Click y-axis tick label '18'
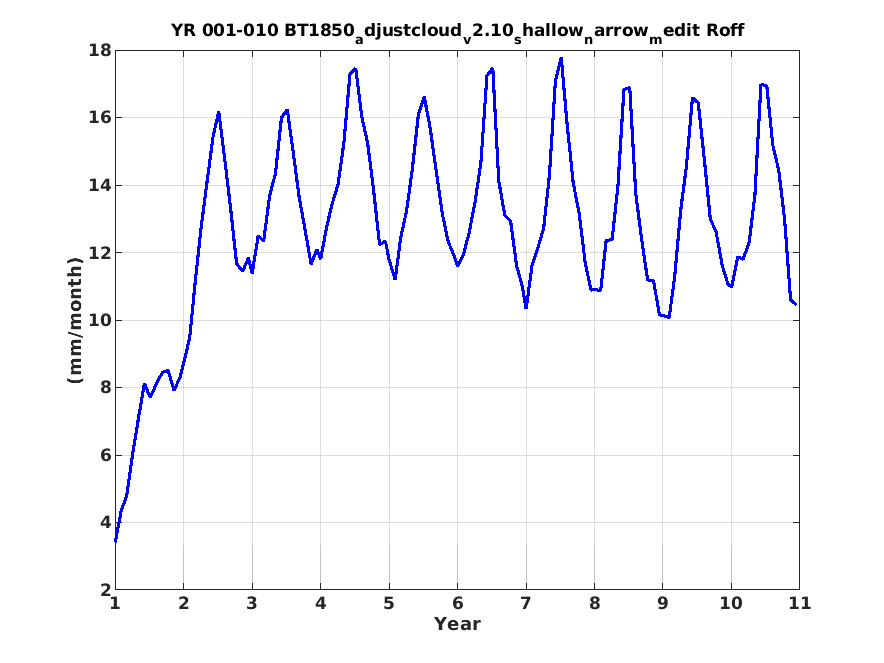884x663 pixels. point(100,51)
